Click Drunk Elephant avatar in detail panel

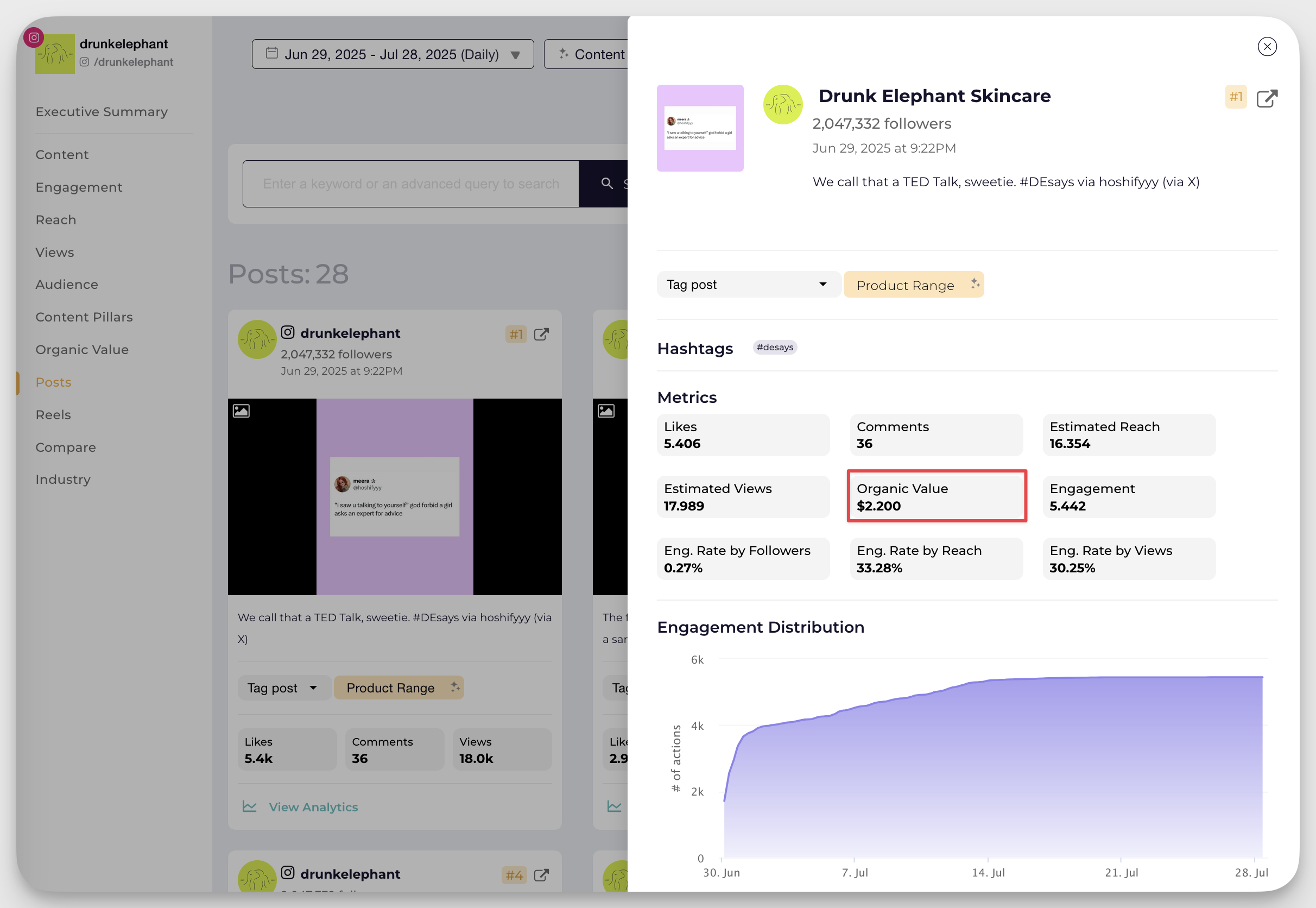click(x=782, y=105)
